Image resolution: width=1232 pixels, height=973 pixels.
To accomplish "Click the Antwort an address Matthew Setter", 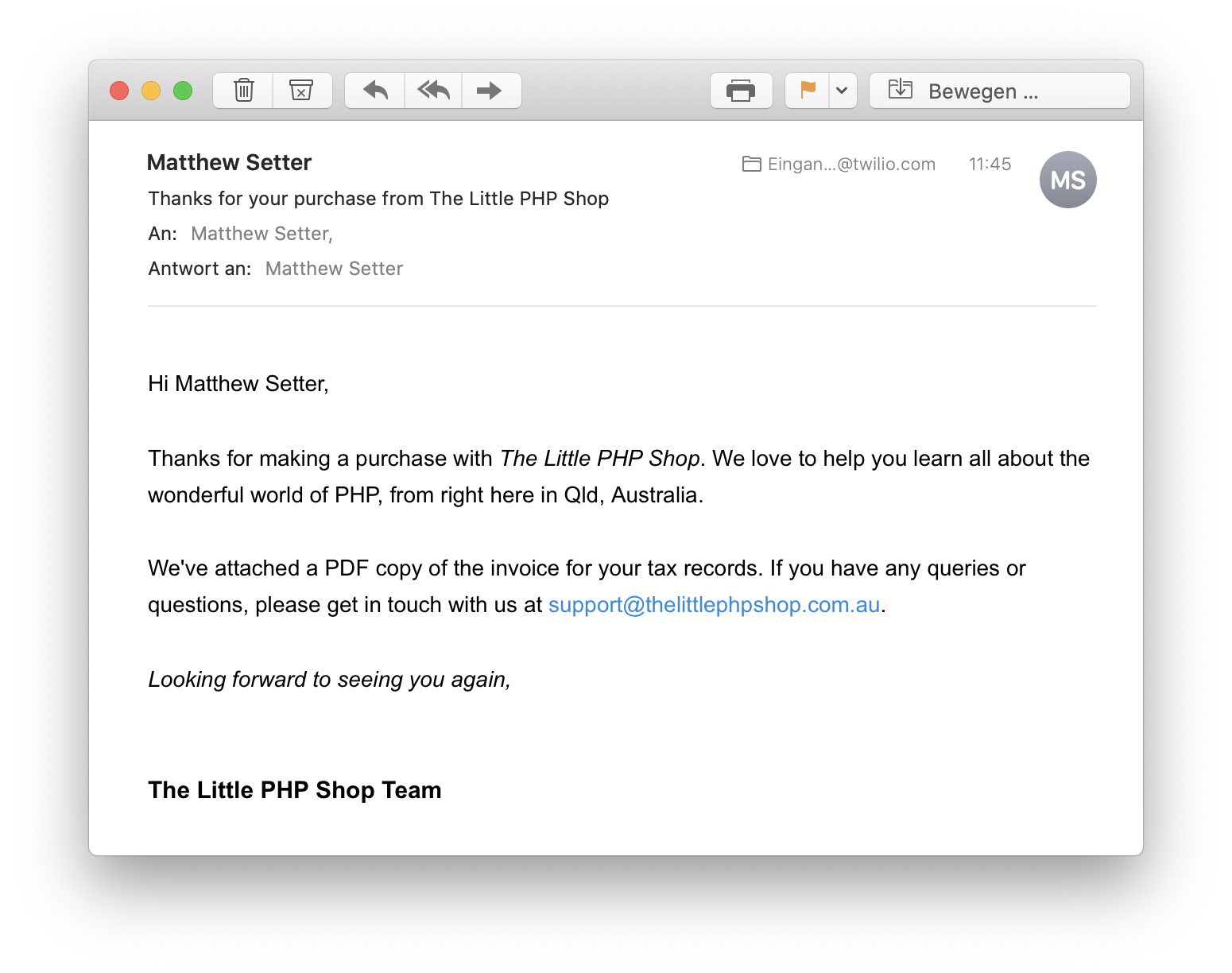I will click(x=334, y=269).
